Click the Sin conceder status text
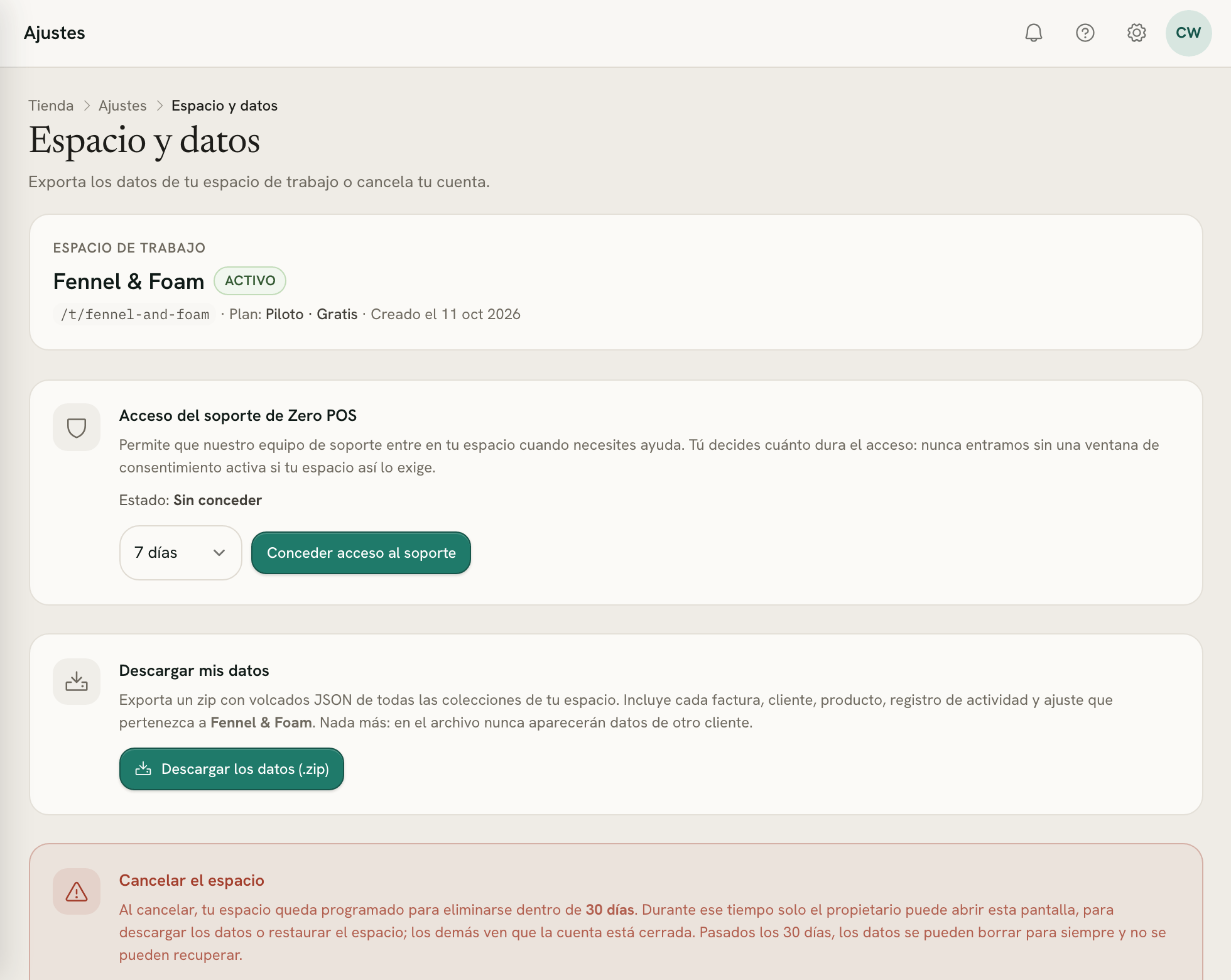Screen dimensions: 1231x980 pos(217,500)
